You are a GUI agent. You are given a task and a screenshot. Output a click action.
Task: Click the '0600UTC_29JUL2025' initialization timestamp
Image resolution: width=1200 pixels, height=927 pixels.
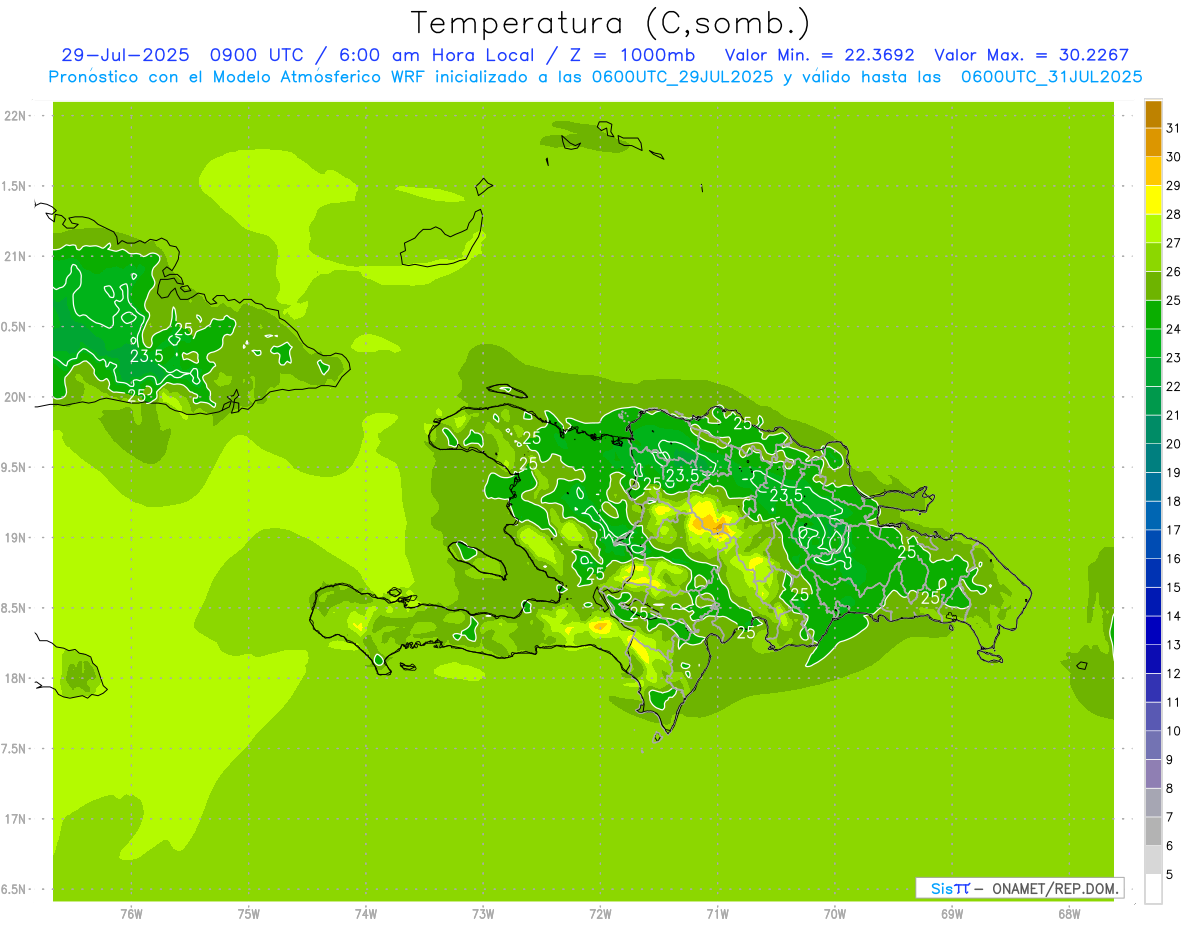coord(682,77)
